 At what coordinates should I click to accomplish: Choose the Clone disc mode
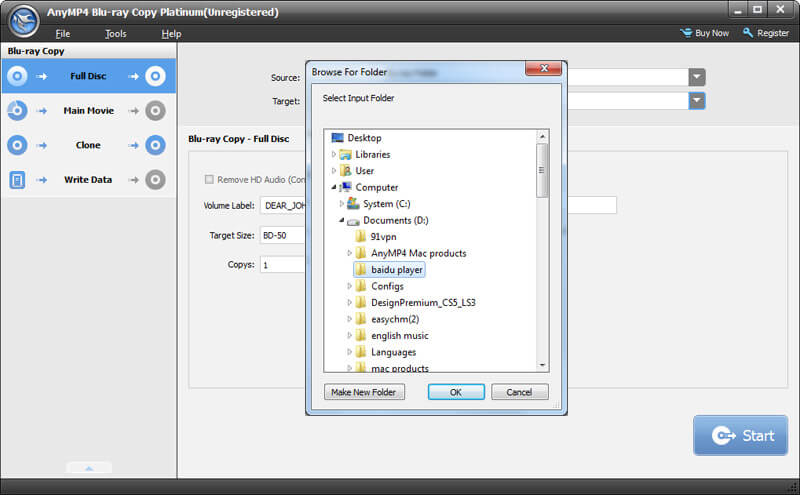(x=88, y=145)
